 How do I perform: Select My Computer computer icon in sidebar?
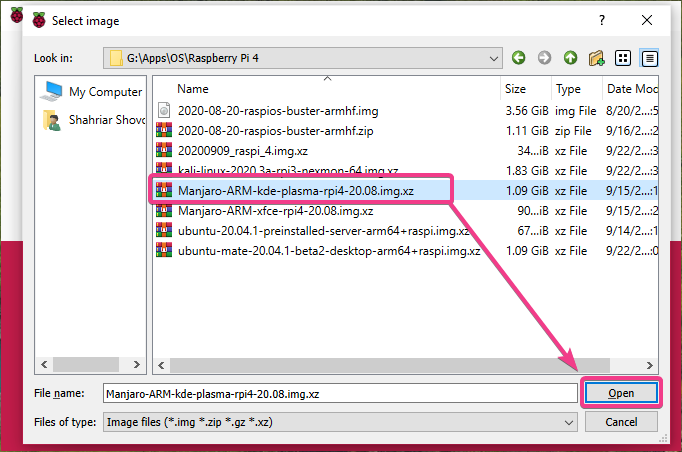(52, 91)
